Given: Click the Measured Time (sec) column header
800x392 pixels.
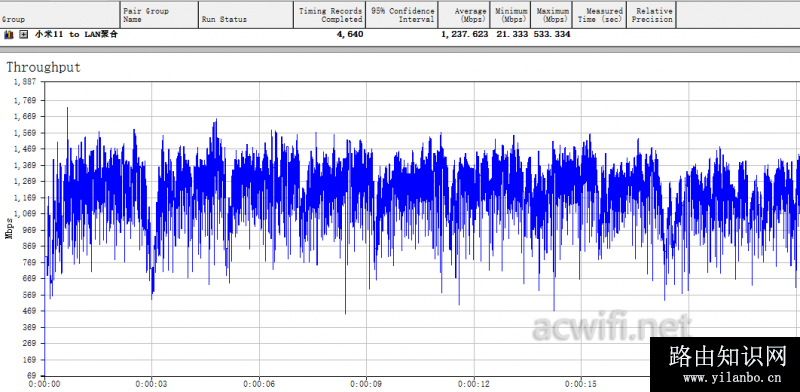Looking at the screenshot, I should 599,14.
